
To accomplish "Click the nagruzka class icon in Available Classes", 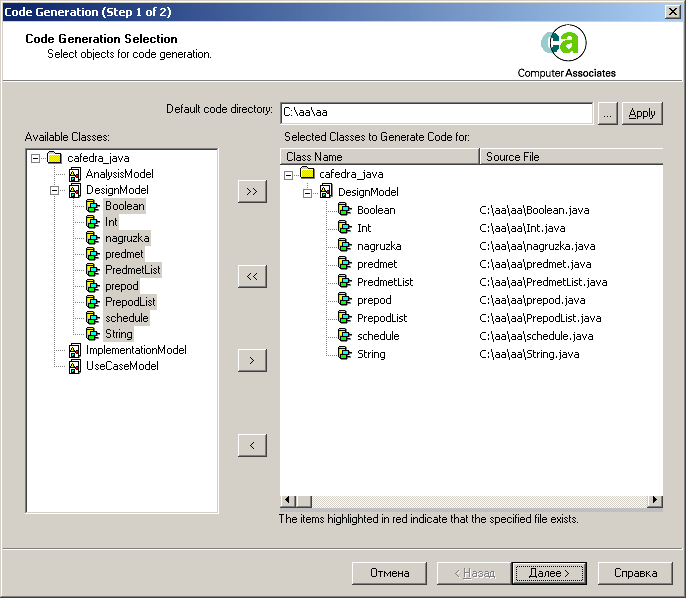I will tap(92, 238).
